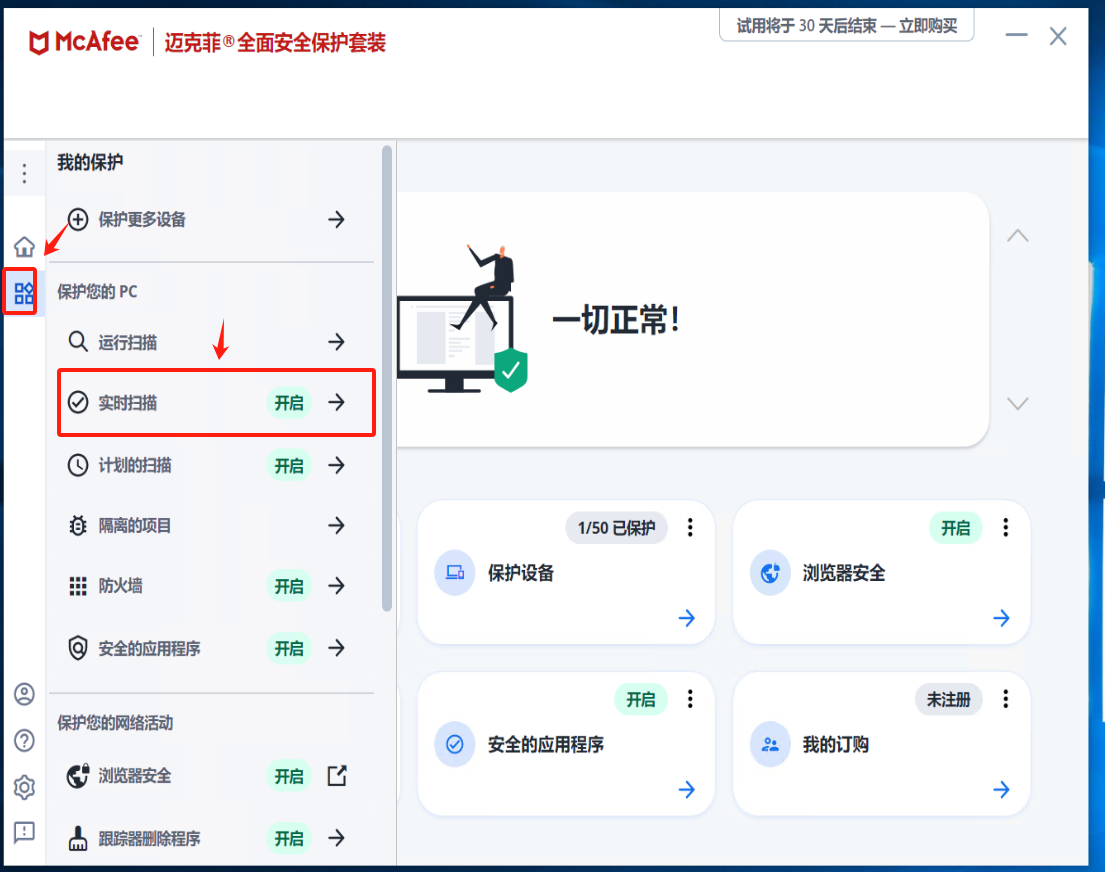
Task: Open more options on 我的订购 card
Action: 1006,699
